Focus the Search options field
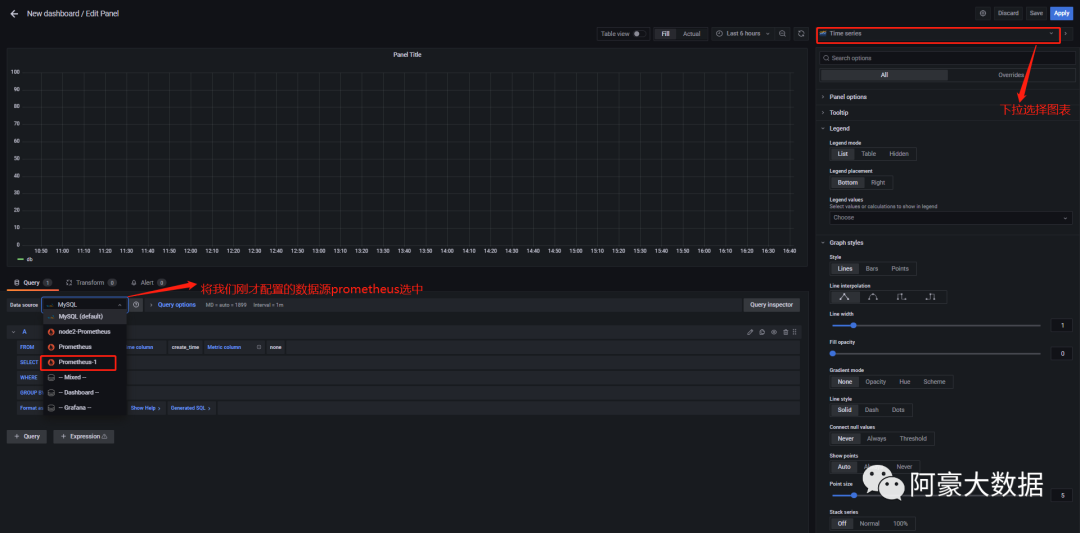 click(x=946, y=58)
